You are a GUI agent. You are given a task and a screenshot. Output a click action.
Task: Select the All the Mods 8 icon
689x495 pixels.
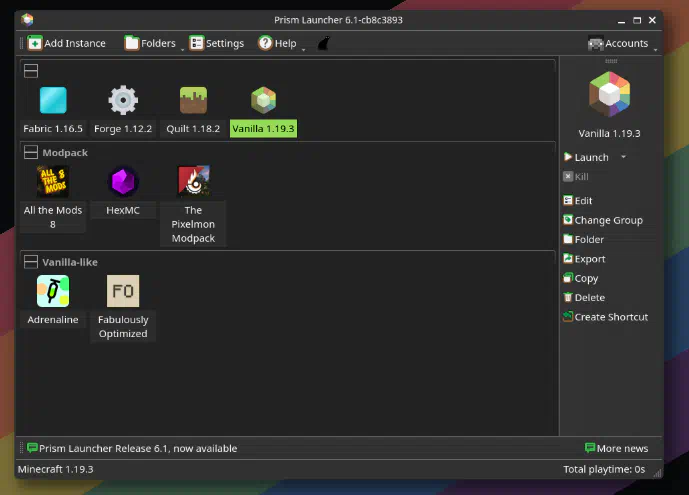point(53,181)
